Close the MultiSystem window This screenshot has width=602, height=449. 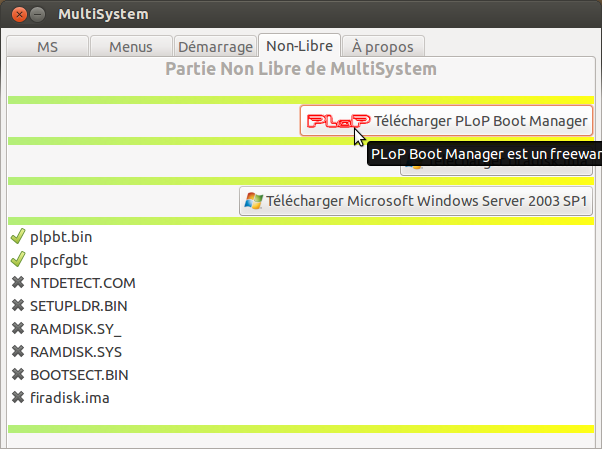point(19,15)
